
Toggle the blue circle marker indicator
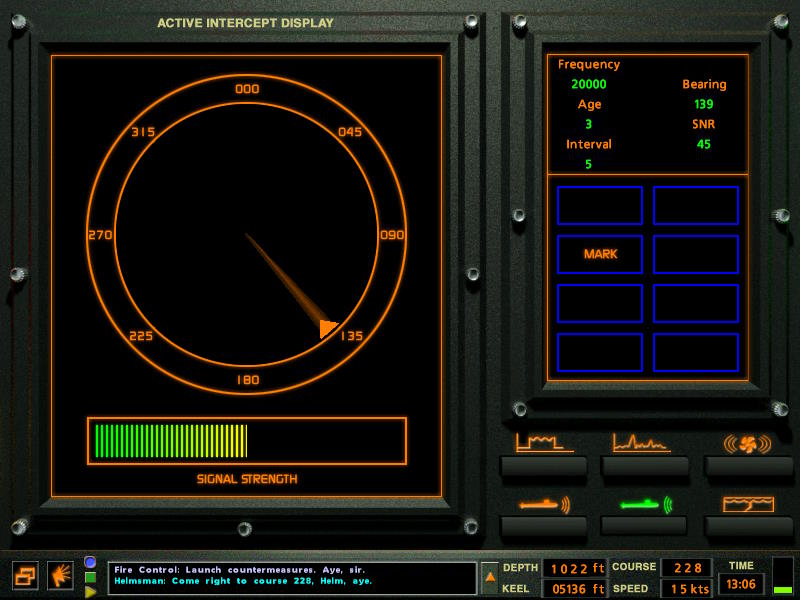(90, 562)
